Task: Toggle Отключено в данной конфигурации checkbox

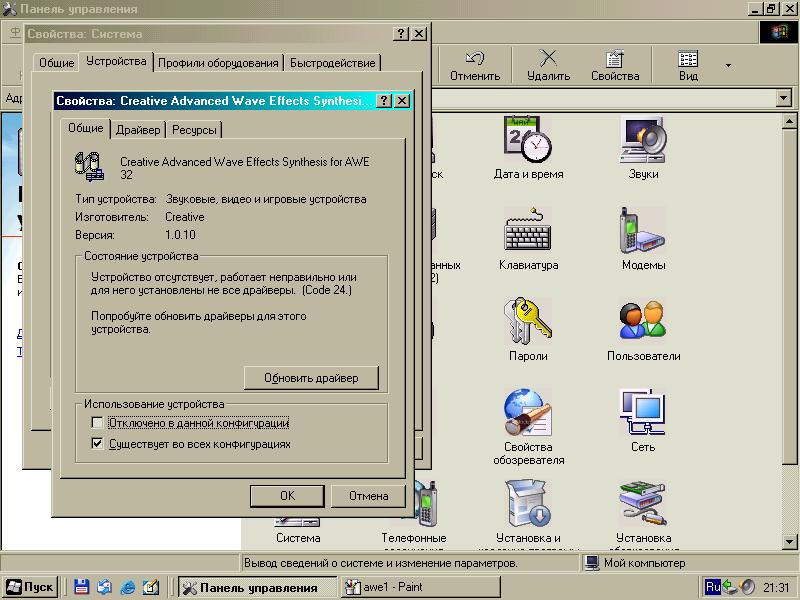Action: (97, 422)
